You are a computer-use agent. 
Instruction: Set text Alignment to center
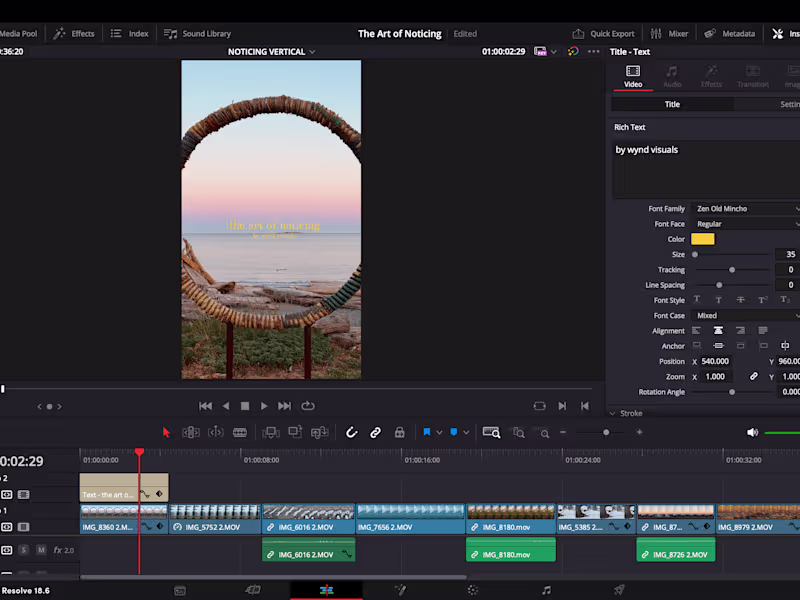pos(718,331)
